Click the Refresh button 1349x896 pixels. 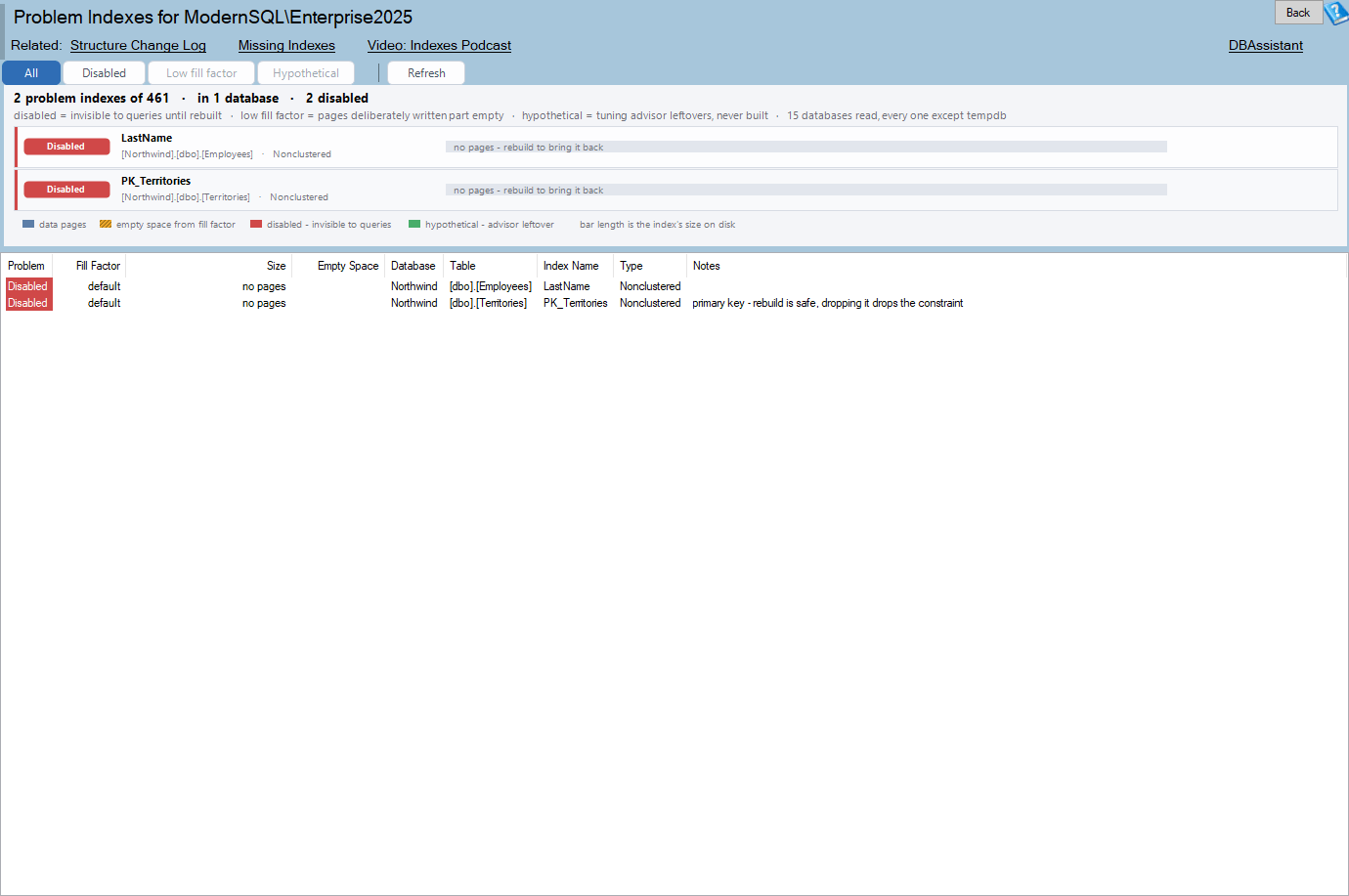click(x=426, y=73)
